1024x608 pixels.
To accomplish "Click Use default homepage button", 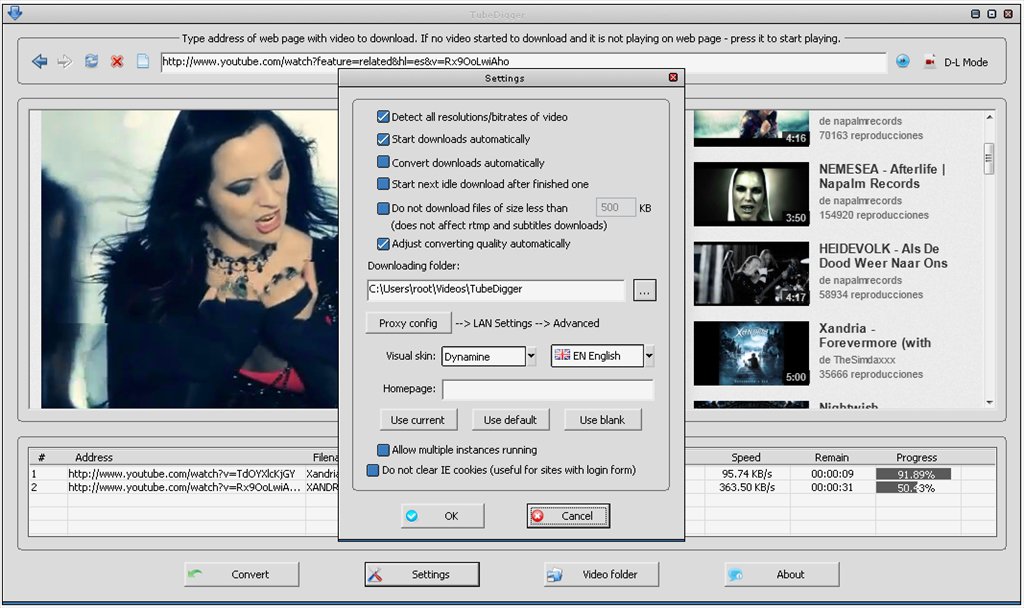I will (x=510, y=420).
